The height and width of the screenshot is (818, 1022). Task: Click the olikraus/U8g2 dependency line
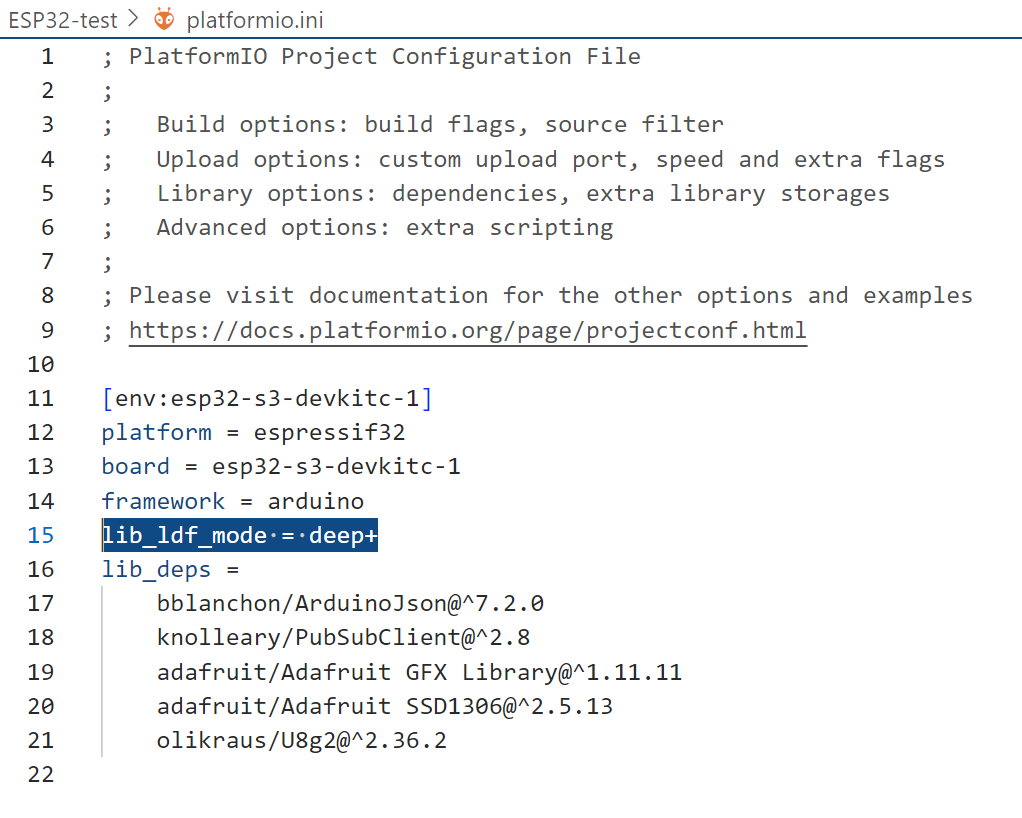pyautogui.click(x=302, y=740)
